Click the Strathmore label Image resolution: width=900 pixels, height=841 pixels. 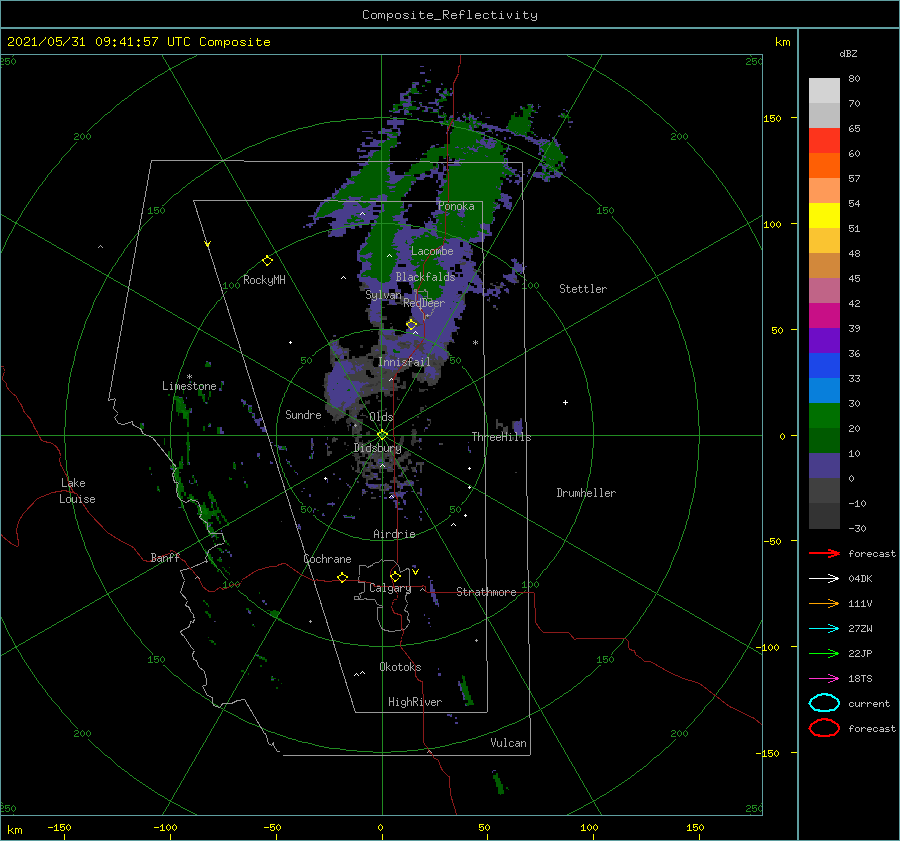tap(486, 592)
